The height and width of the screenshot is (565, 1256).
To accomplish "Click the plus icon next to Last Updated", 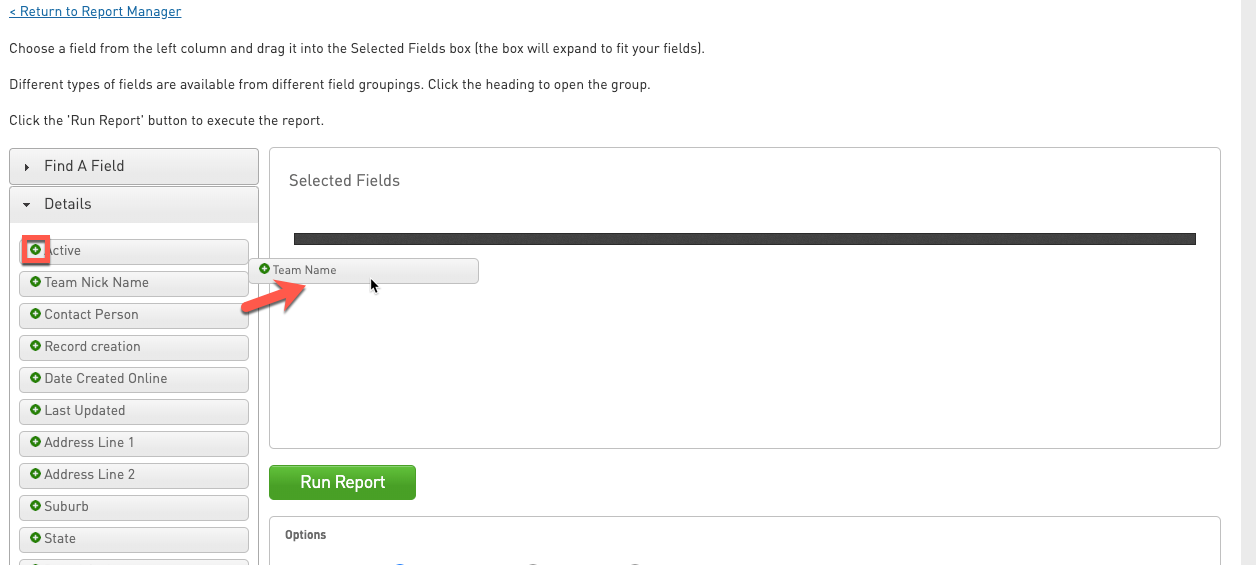I will pyautogui.click(x=36, y=410).
